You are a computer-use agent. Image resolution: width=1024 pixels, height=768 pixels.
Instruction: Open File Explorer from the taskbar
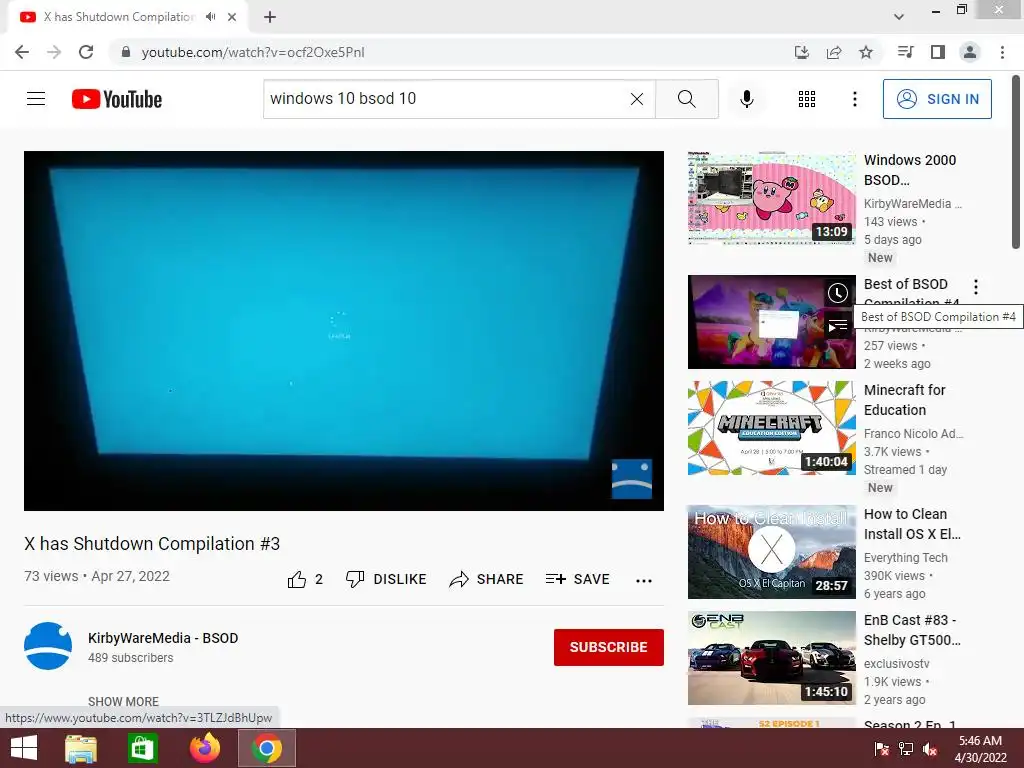[x=81, y=748]
